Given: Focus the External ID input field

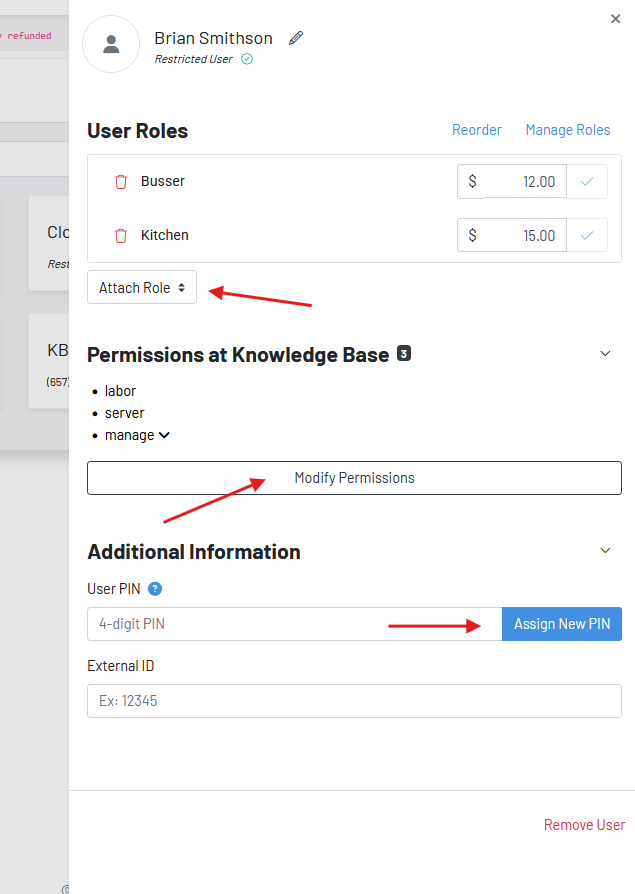Looking at the screenshot, I should [x=354, y=701].
